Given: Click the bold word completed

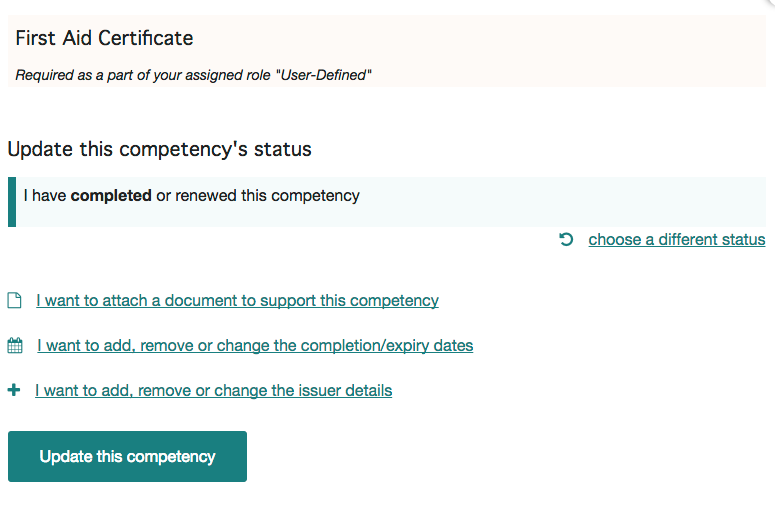Looking at the screenshot, I should [111, 196].
